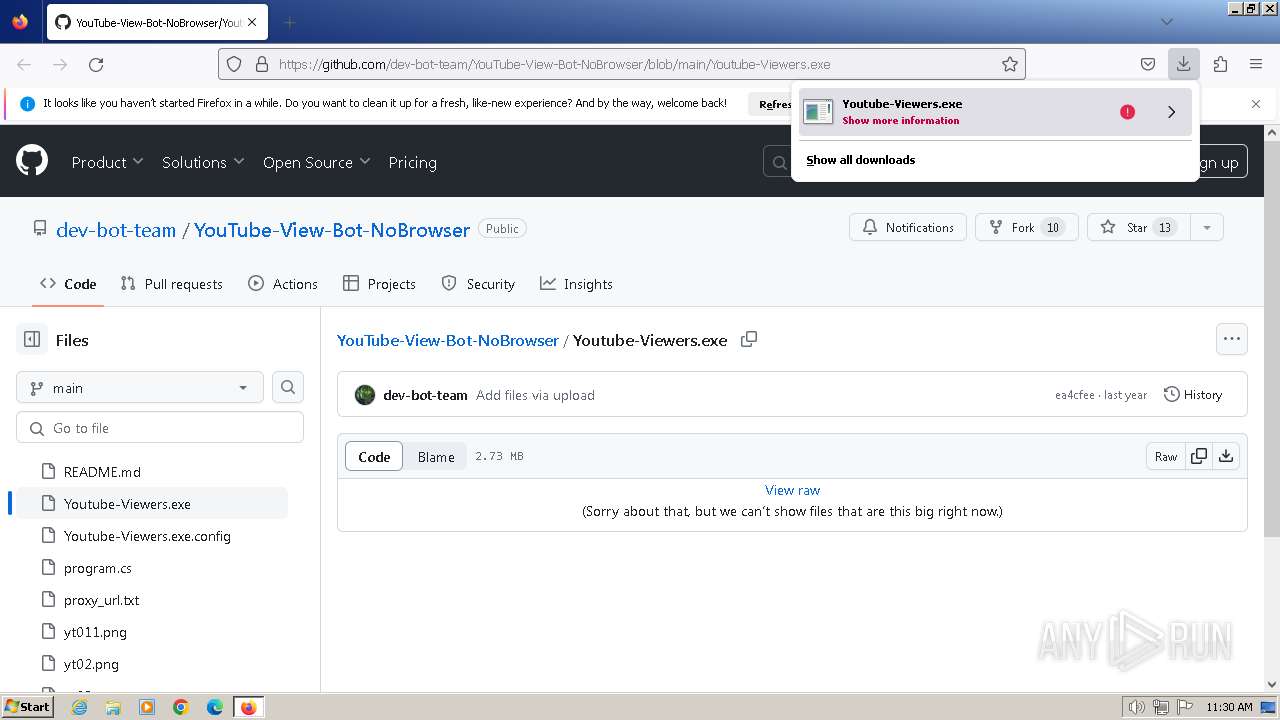The image size is (1280, 720).
Task: Open the Raw file button
Action: click(1166, 456)
